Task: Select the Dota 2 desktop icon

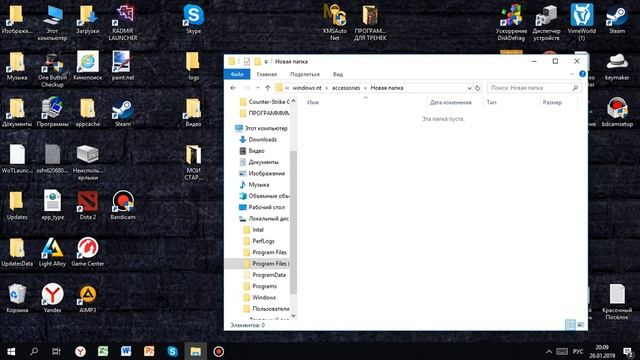Action: tap(88, 205)
